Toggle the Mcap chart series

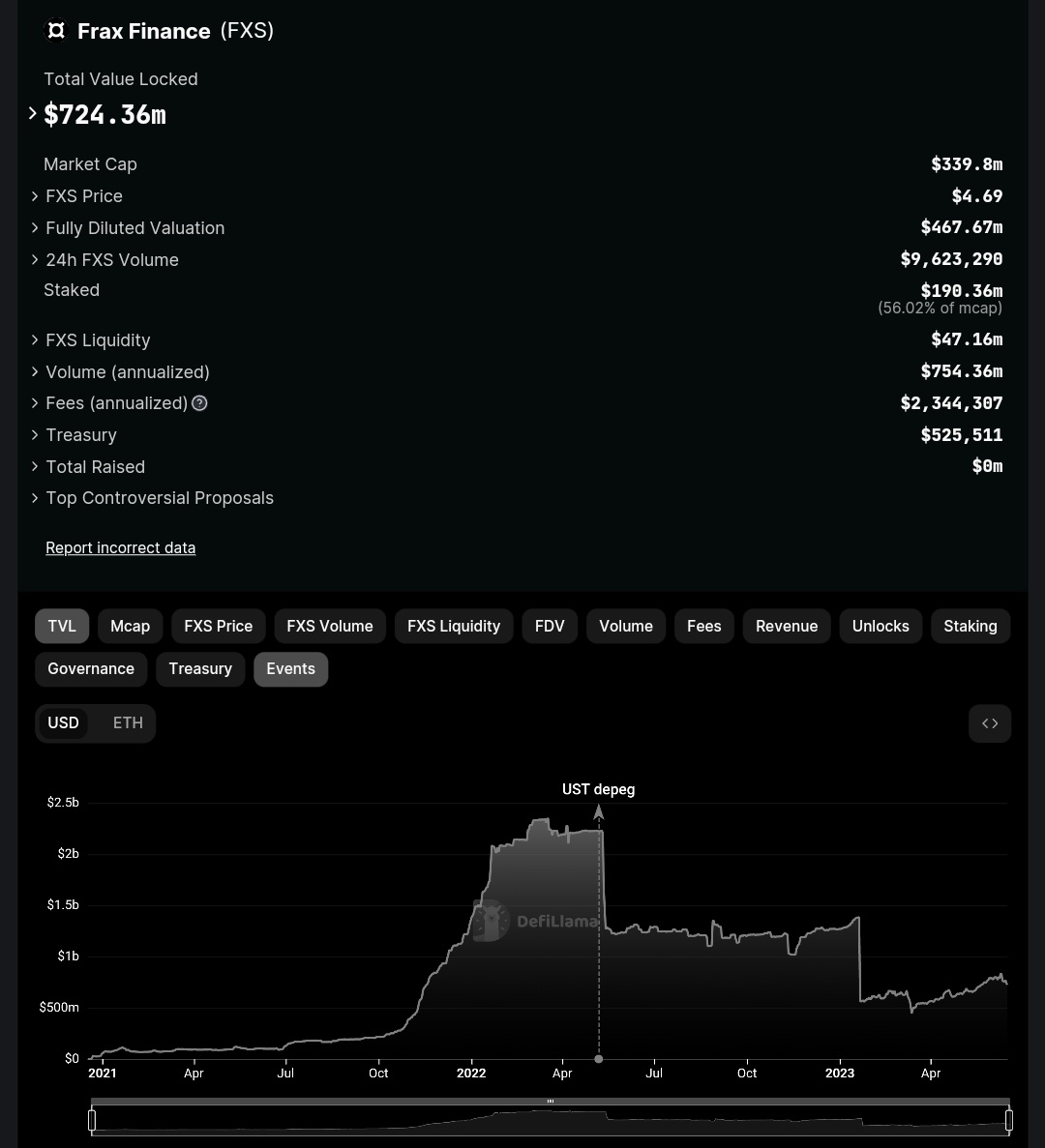pos(130,626)
